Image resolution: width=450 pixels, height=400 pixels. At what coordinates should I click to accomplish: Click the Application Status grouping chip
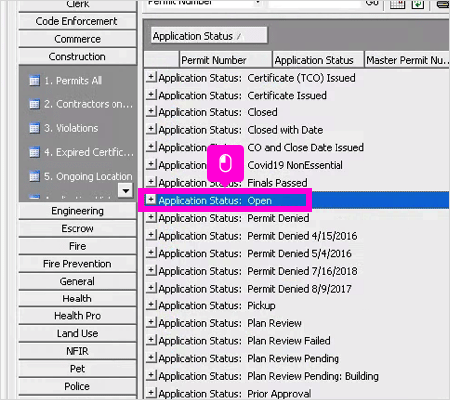(x=209, y=36)
